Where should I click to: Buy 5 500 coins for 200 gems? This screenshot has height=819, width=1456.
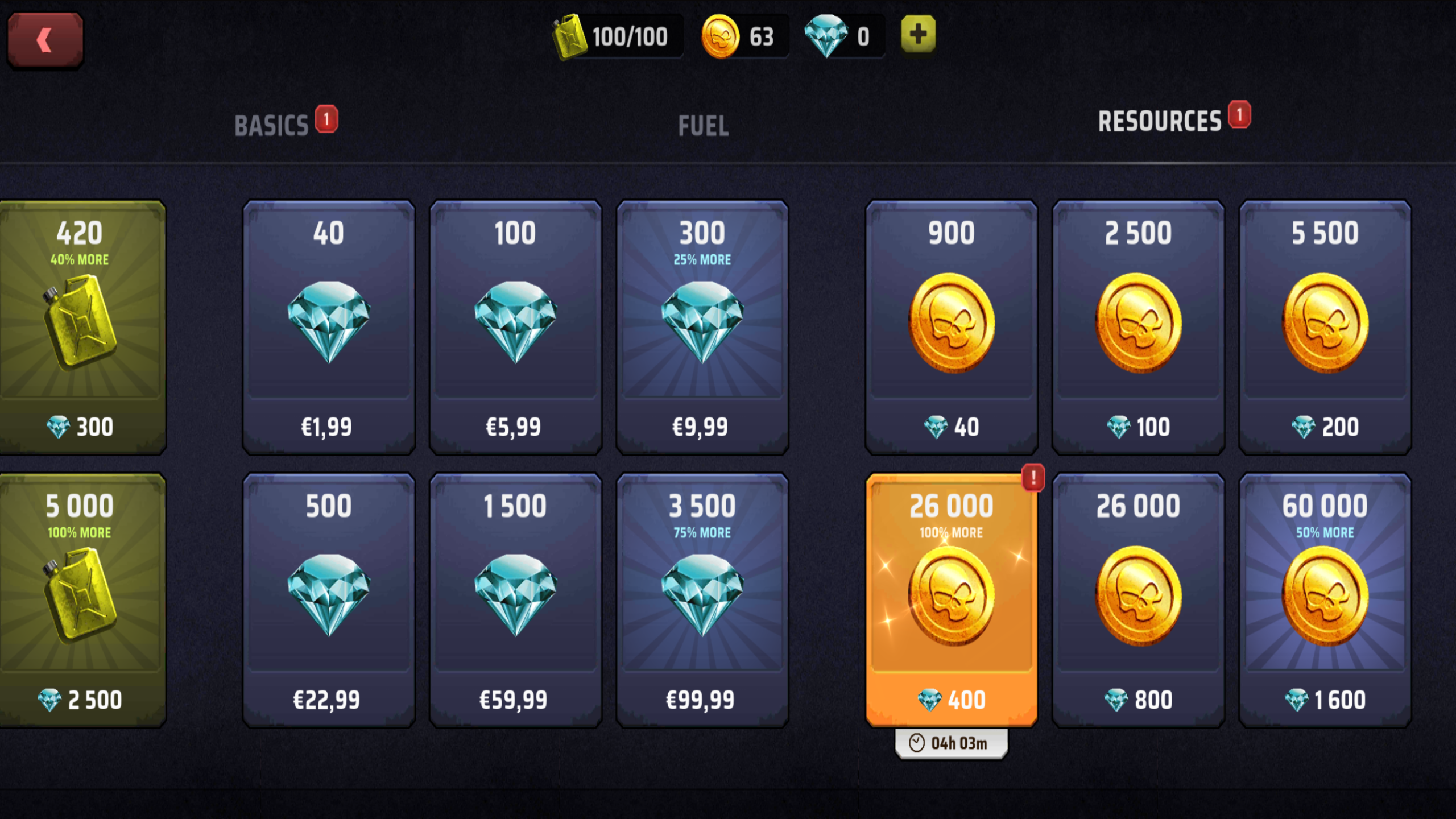[1325, 327]
